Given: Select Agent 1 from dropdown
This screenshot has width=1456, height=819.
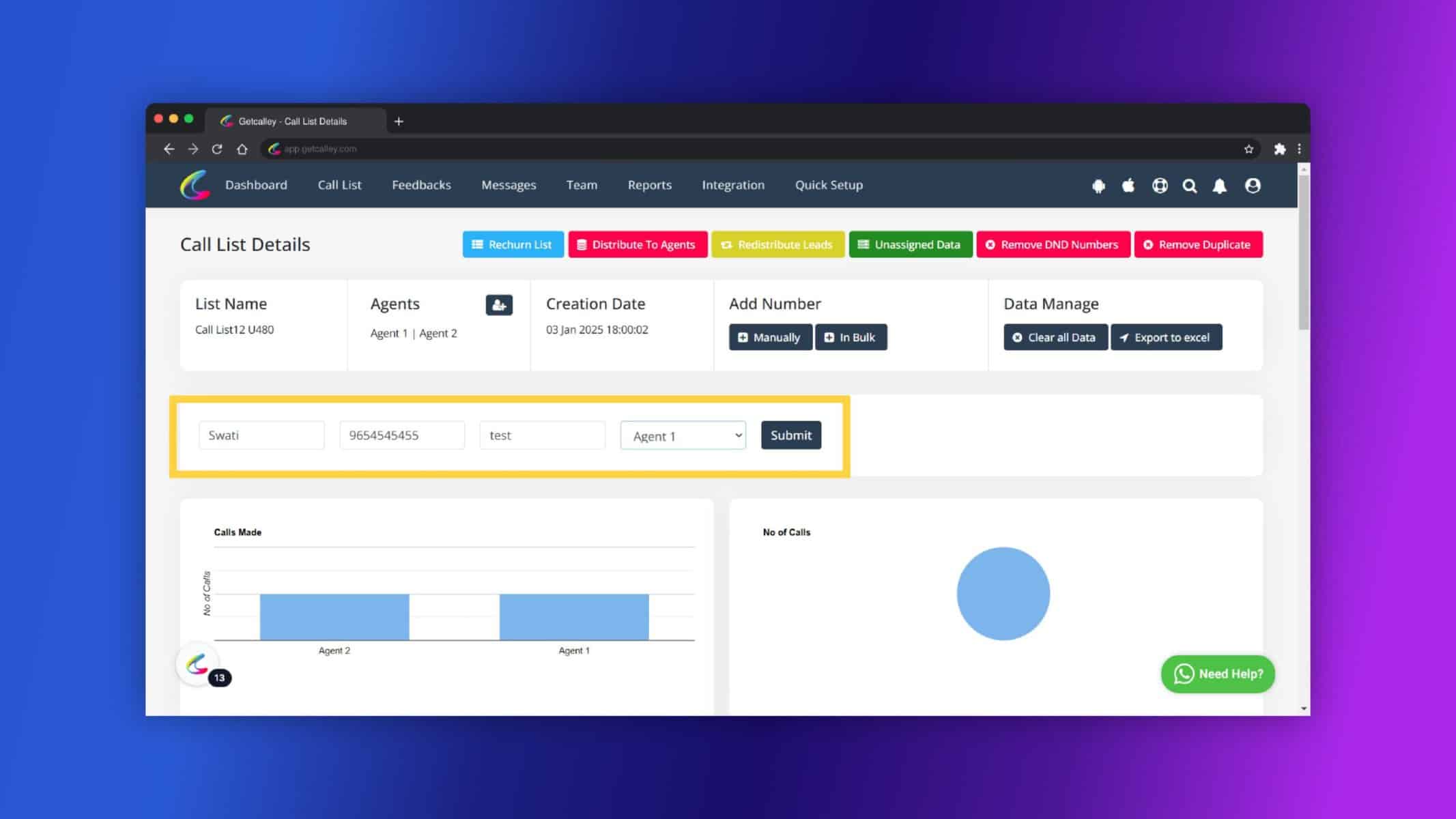Looking at the screenshot, I should point(682,435).
